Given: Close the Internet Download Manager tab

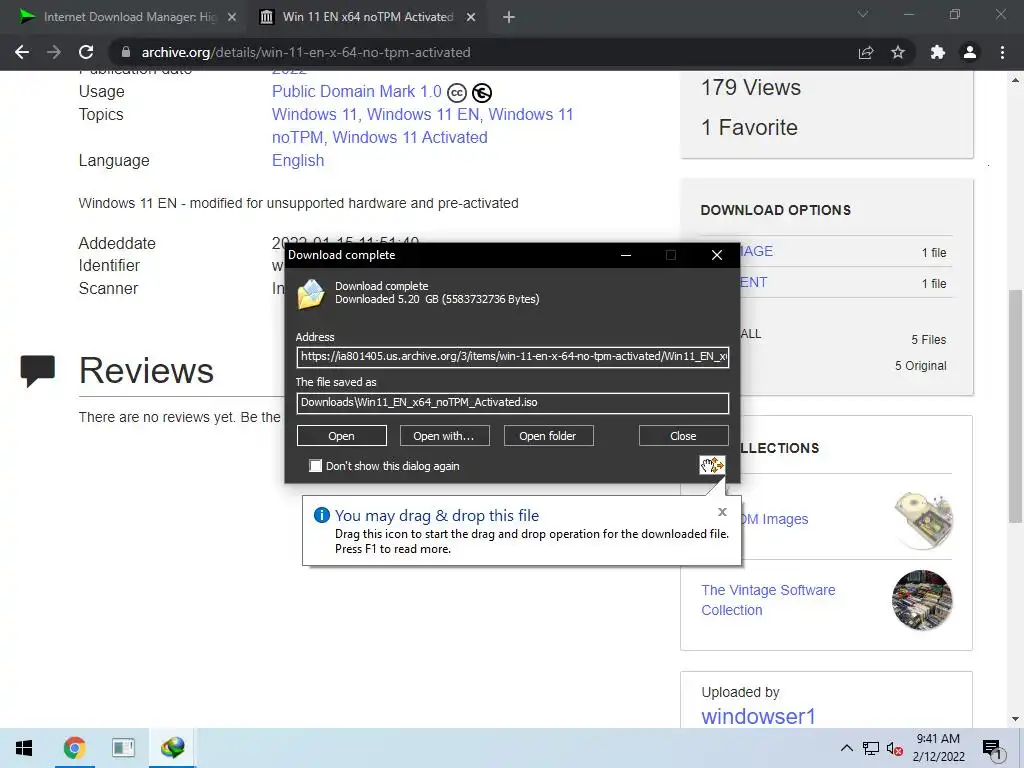Looking at the screenshot, I should click(x=232, y=18).
